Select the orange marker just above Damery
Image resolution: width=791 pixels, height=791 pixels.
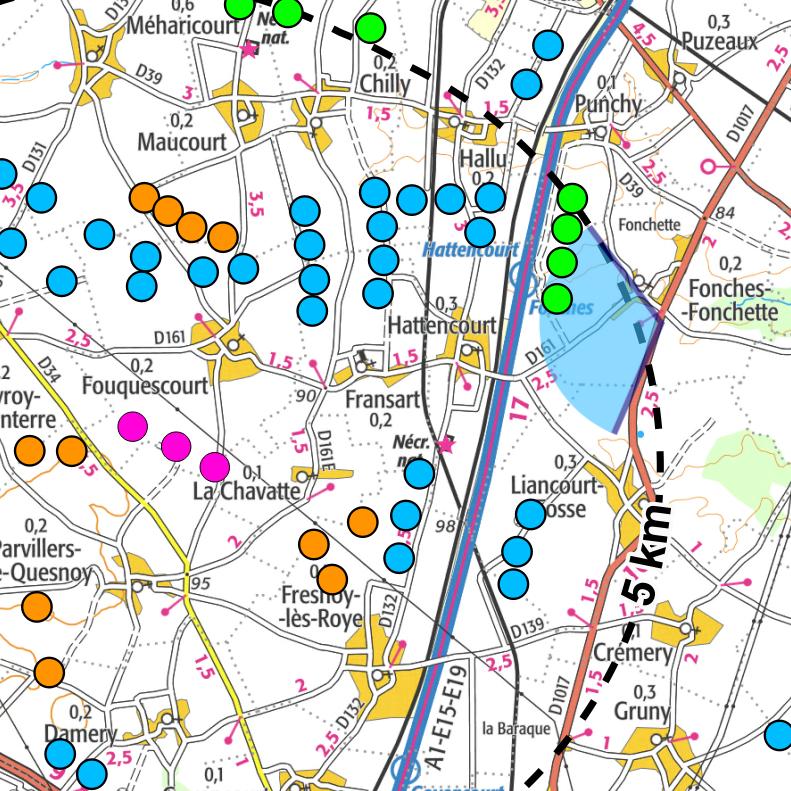48,672
